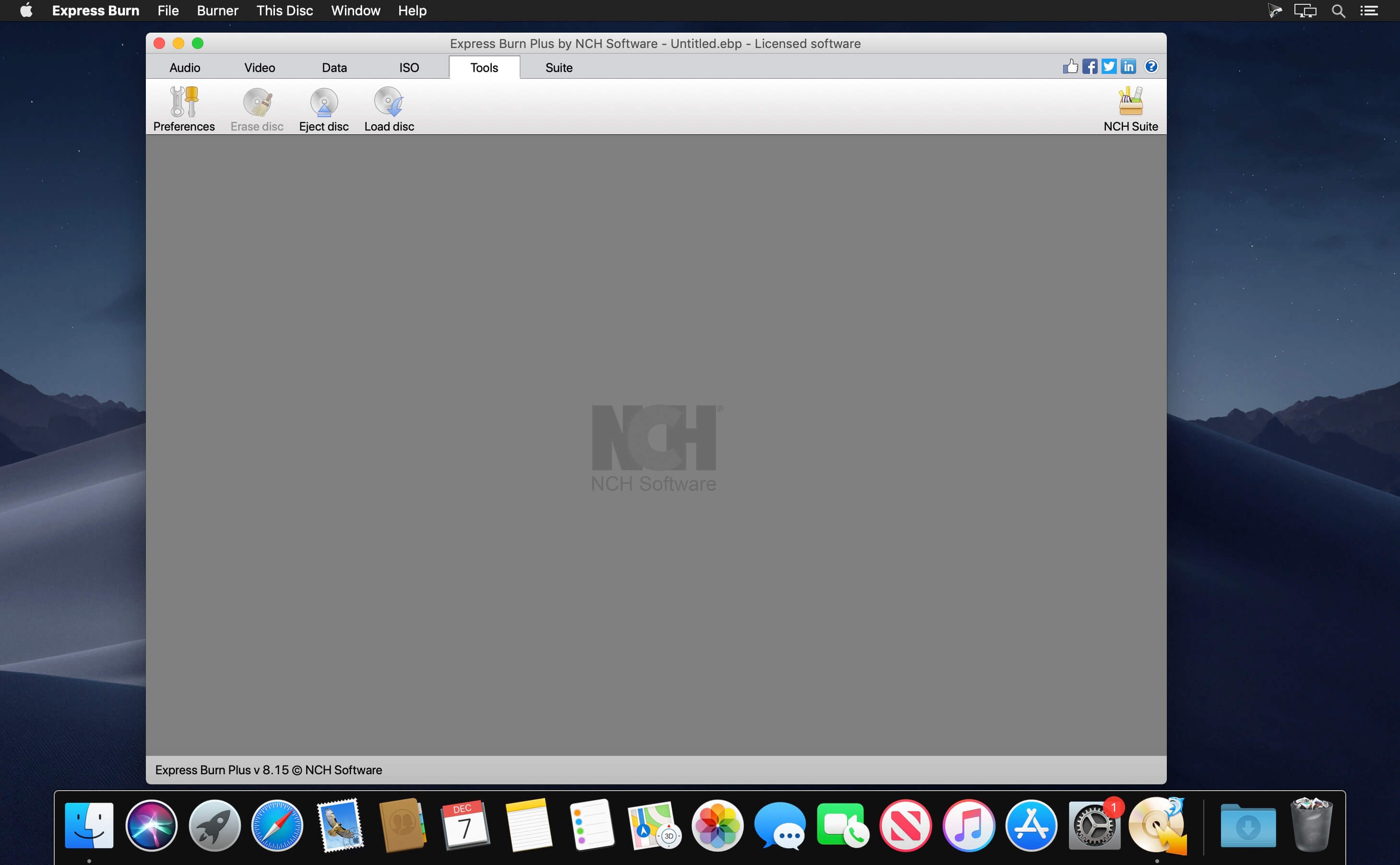Open the Mail app in the Dock
This screenshot has height=865, width=1400.
tap(340, 825)
